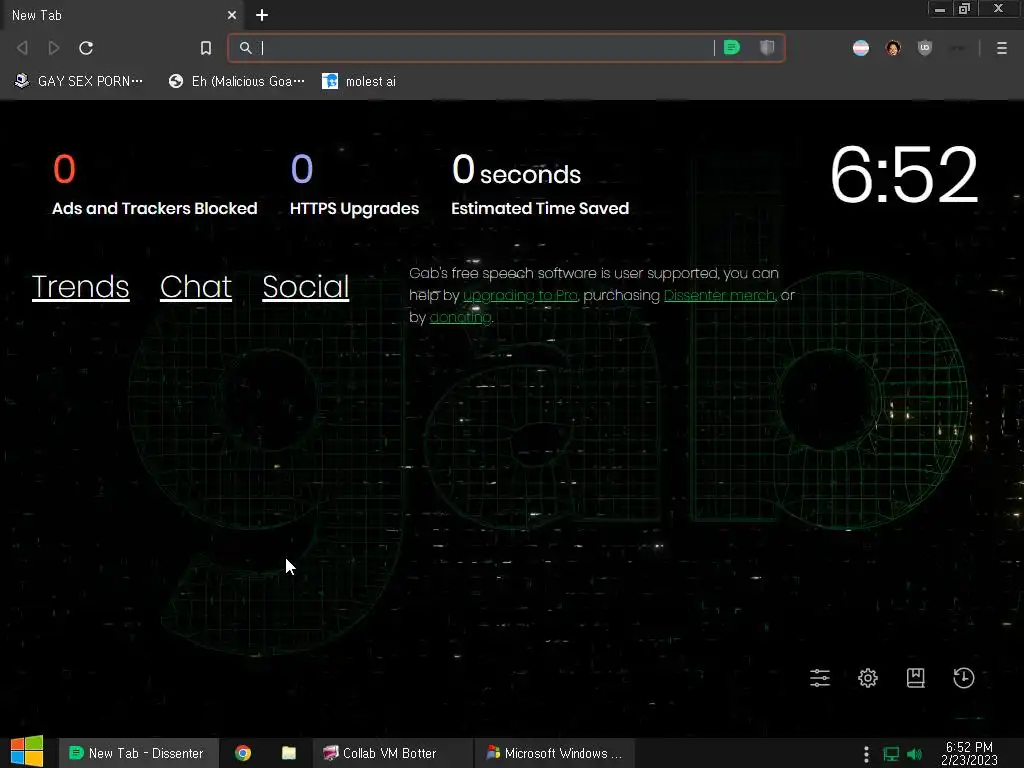Open bookmarks via the book icon
1024x768 pixels.
tap(916, 678)
